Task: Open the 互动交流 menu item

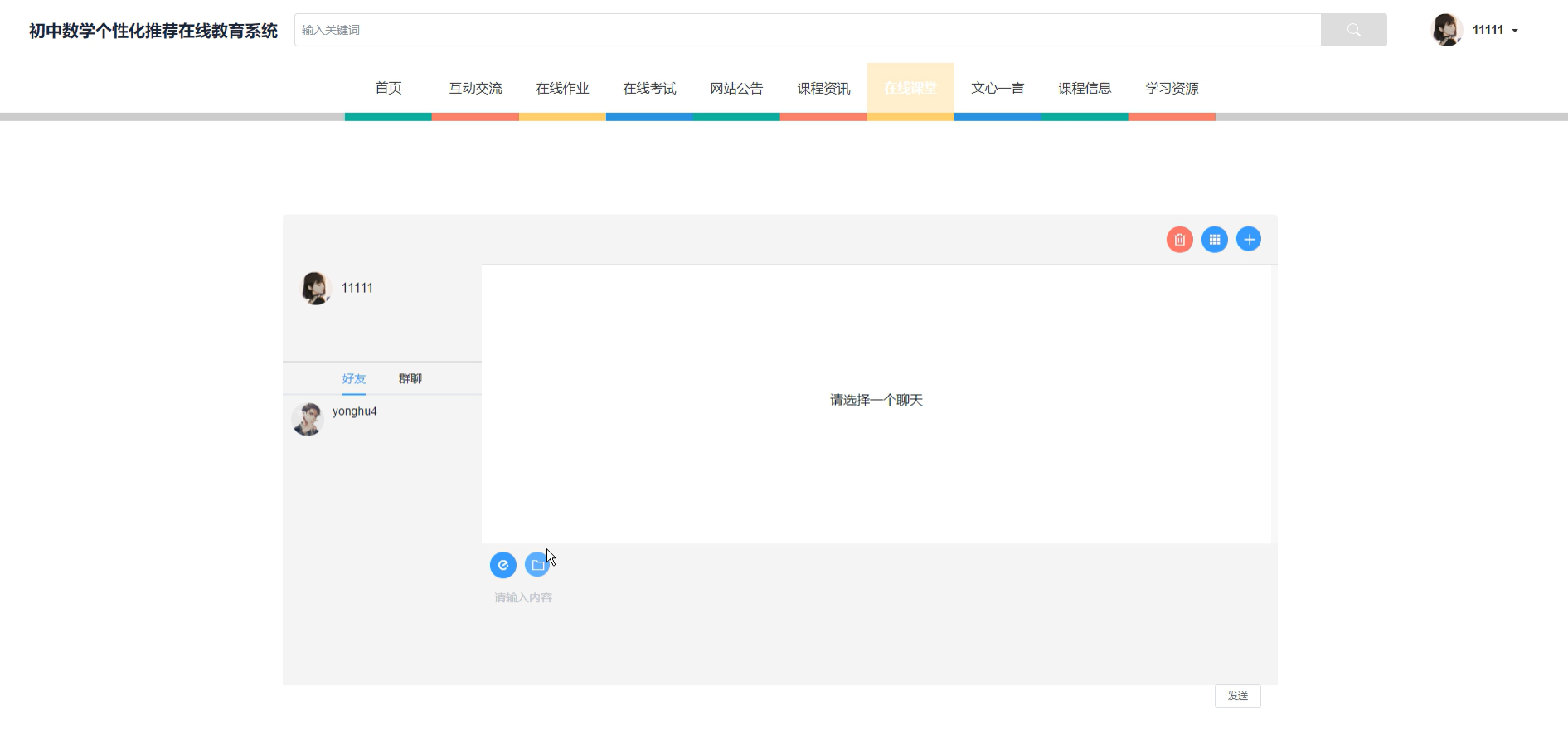Action: (475, 88)
